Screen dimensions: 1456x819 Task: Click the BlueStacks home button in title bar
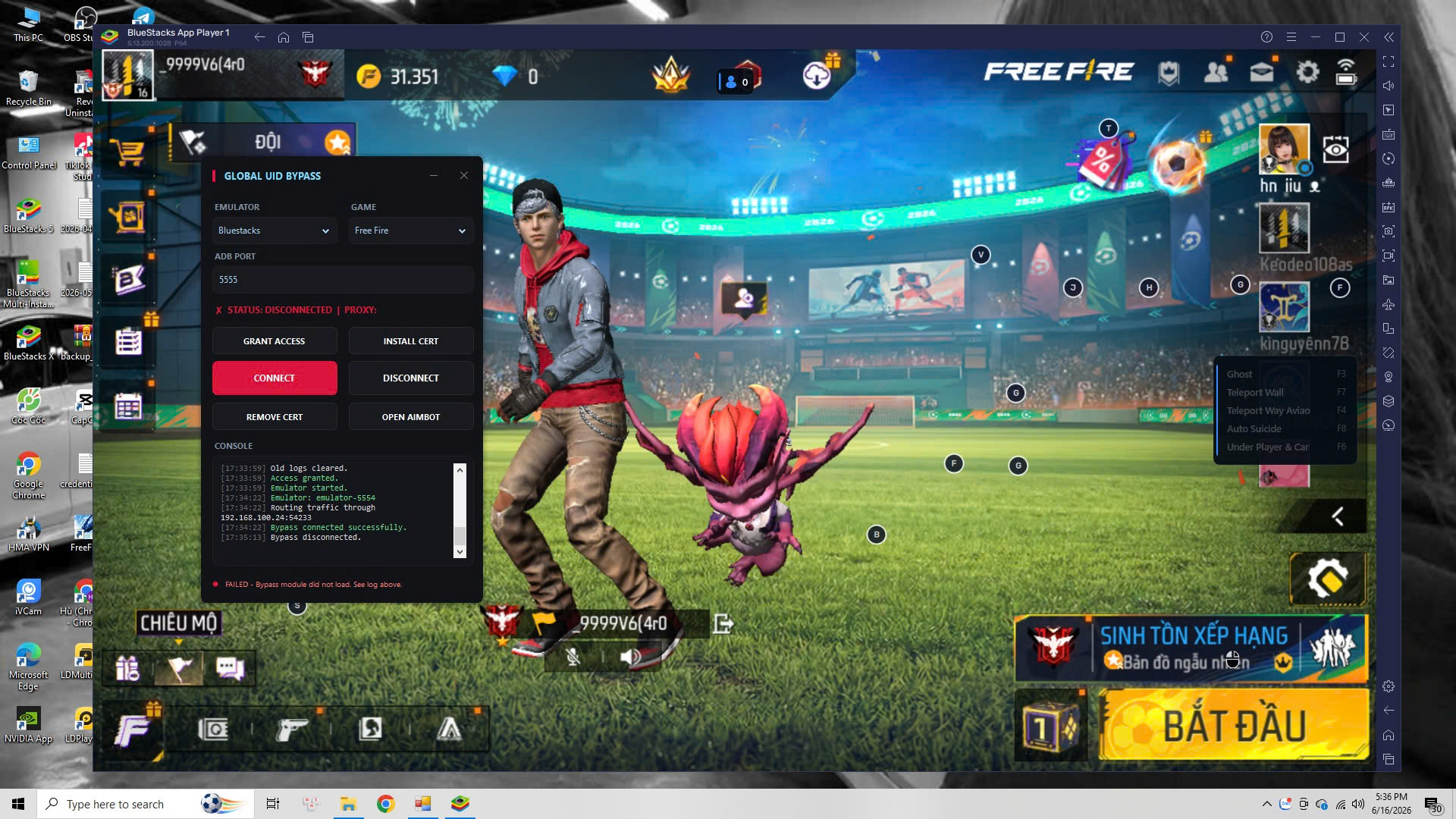(x=284, y=37)
